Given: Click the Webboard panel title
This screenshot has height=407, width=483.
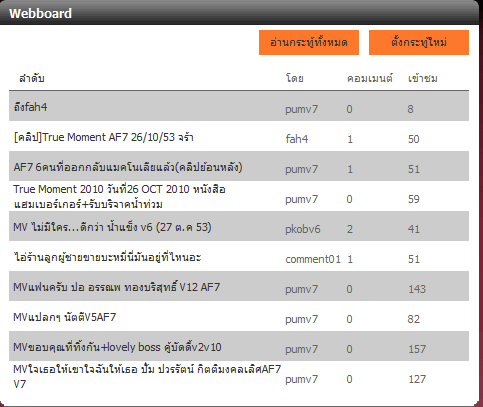Looking at the screenshot, I should [x=40, y=13].
